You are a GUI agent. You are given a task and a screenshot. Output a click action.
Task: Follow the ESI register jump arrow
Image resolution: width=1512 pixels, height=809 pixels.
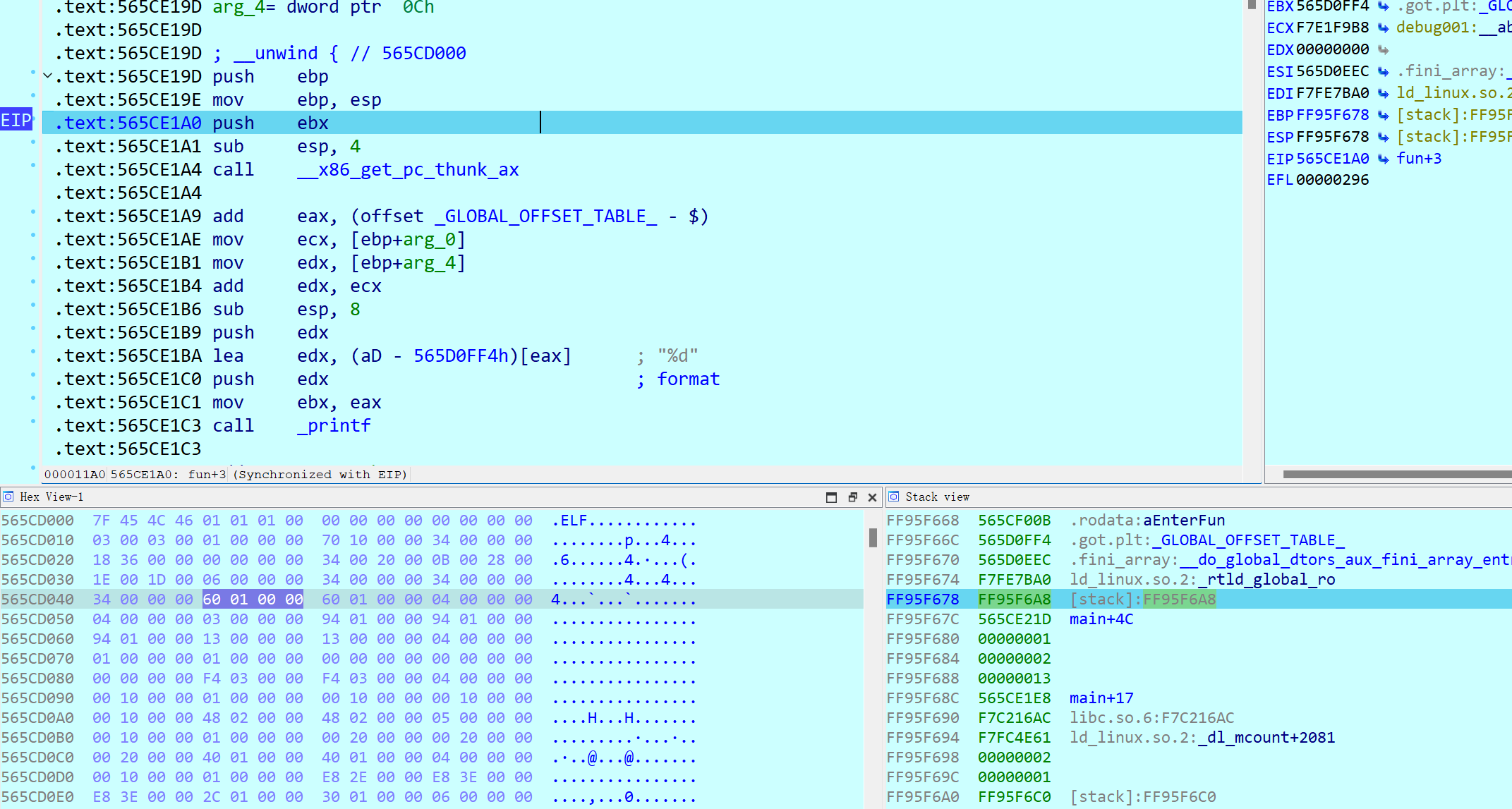[x=1384, y=71]
